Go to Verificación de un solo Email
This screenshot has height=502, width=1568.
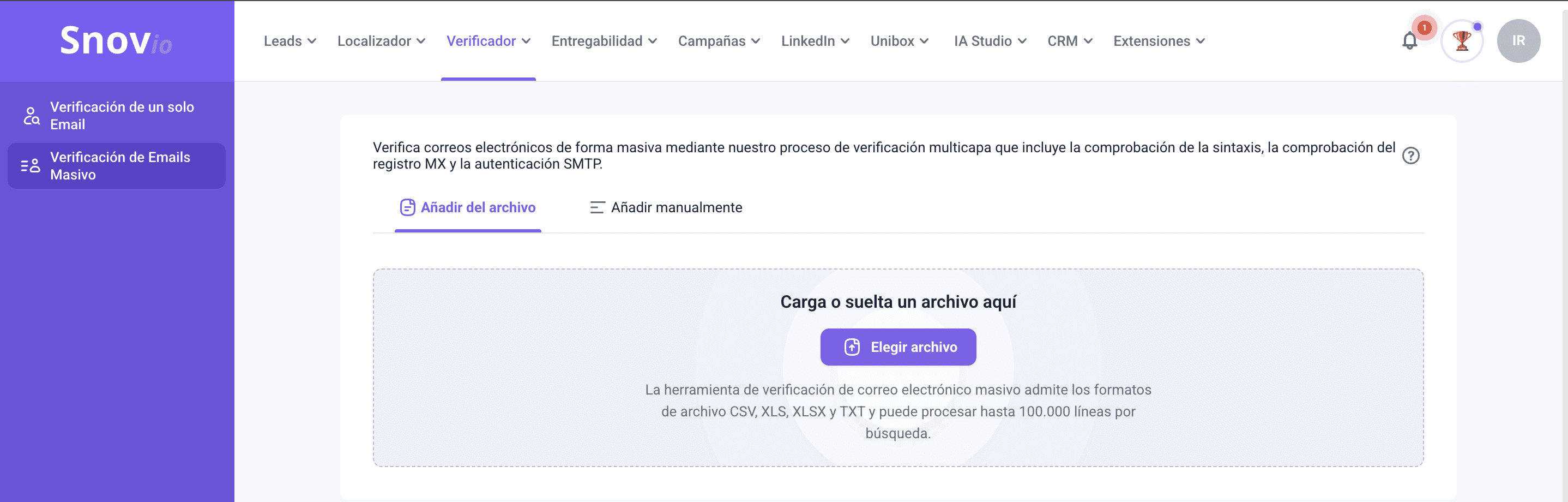click(x=122, y=116)
